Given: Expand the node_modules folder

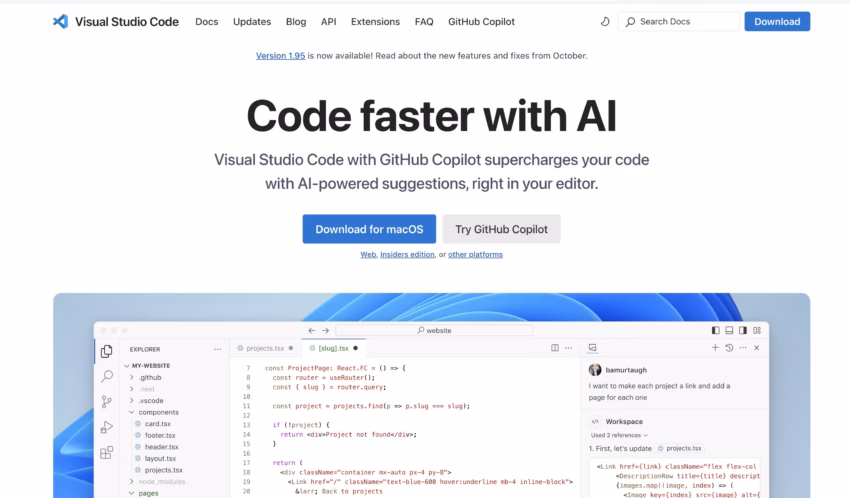Looking at the screenshot, I should [x=132, y=481].
